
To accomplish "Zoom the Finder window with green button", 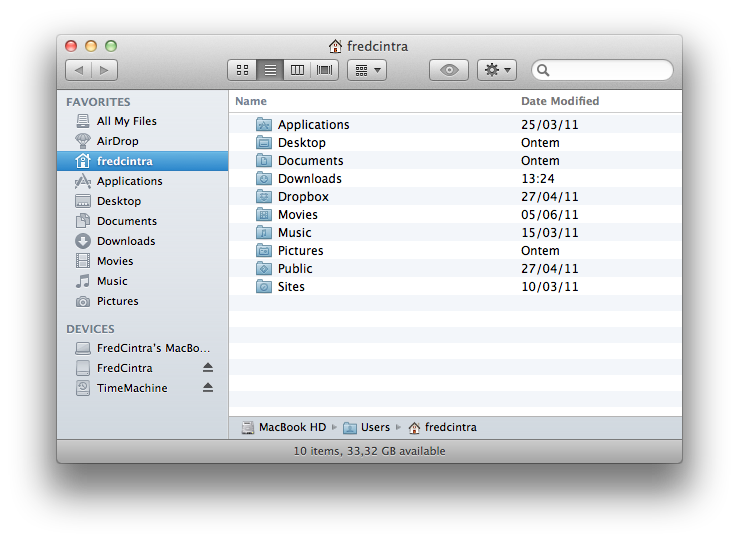I will (x=111, y=46).
